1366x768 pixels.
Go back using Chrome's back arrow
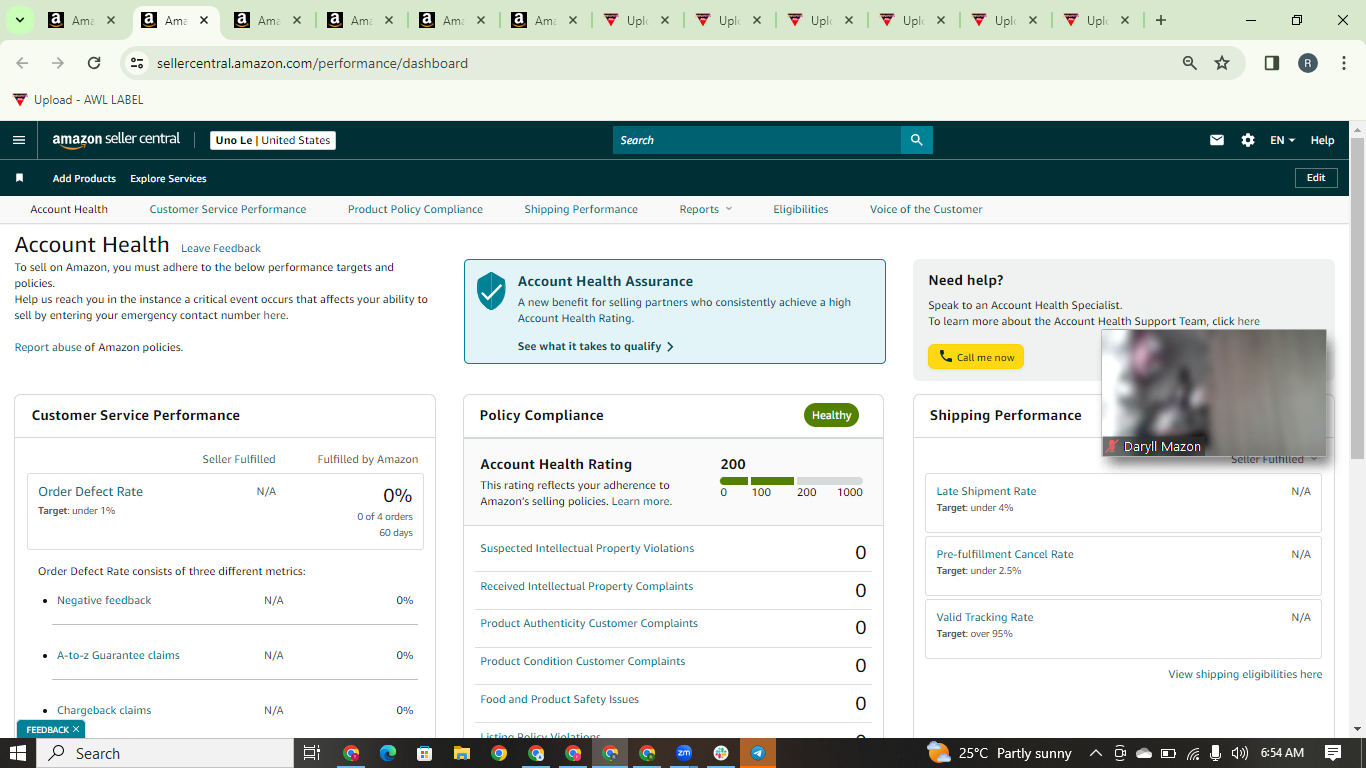click(x=22, y=63)
